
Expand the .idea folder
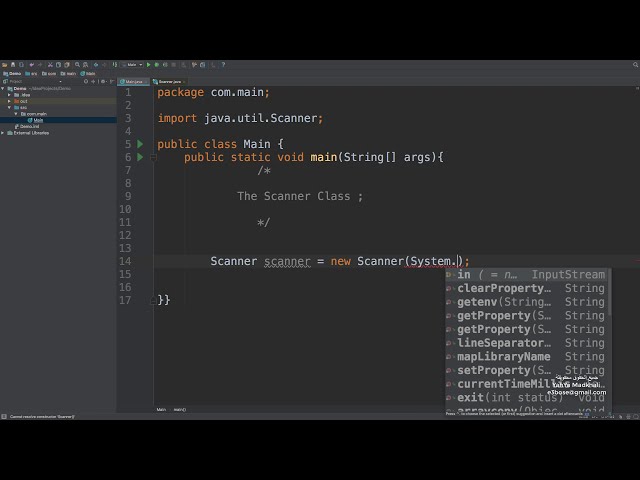(x=9, y=95)
